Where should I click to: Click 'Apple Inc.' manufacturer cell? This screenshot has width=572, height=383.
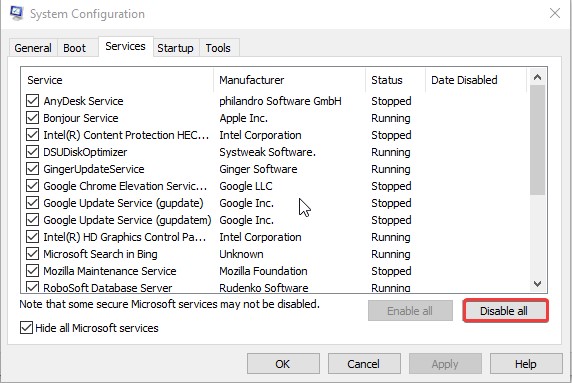point(243,118)
